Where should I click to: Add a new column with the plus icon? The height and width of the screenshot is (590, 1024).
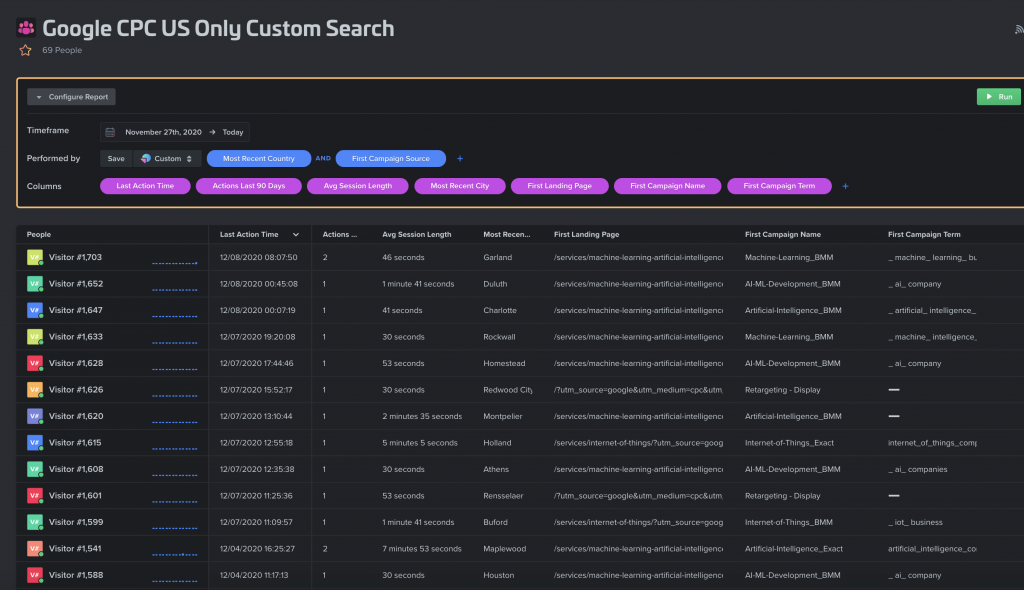coord(845,186)
